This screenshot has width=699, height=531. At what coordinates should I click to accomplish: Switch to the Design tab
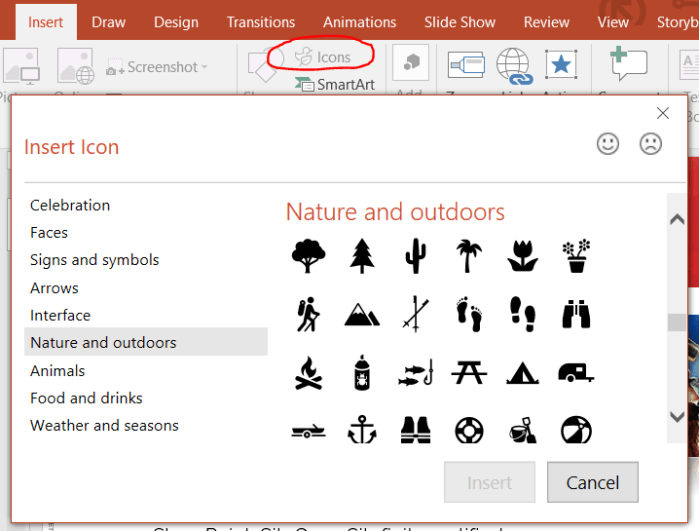[x=176, y=22]
